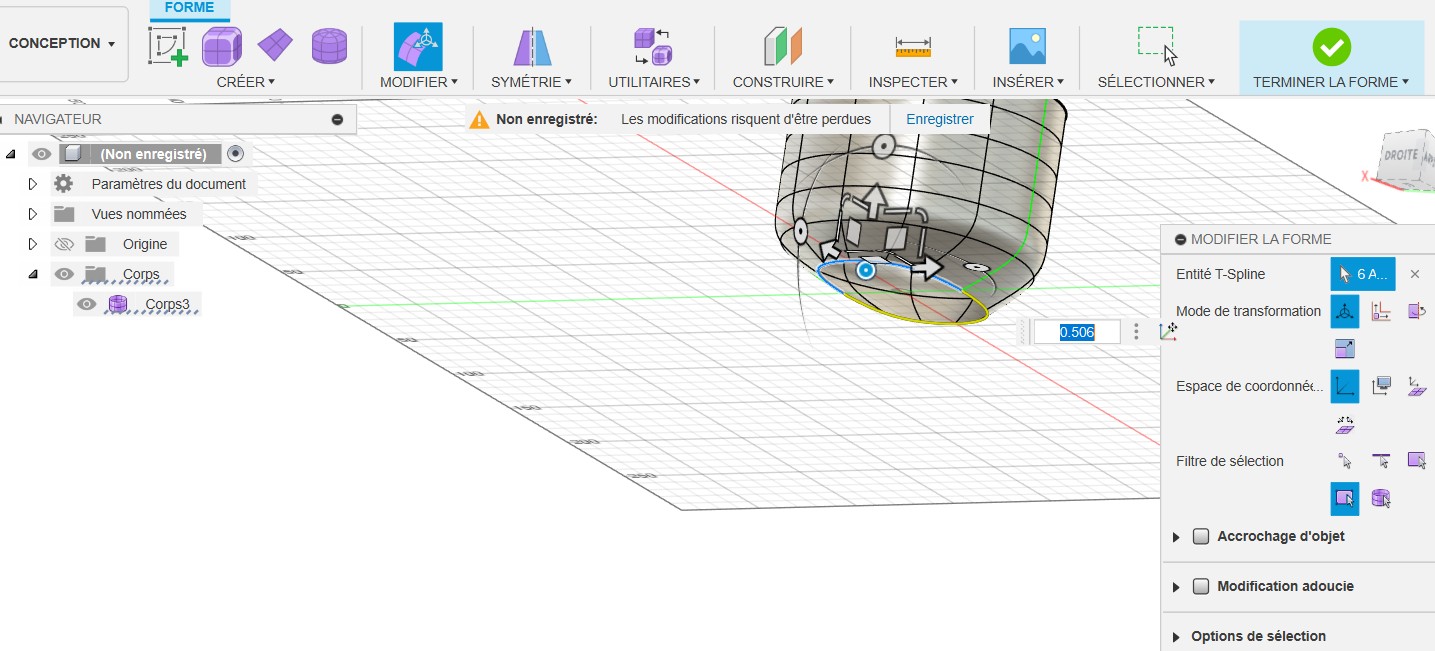This screenshot has width=1435, height=651.
Task: Click the green Terminer la forme checkmark
Action: pos(1331,46)
